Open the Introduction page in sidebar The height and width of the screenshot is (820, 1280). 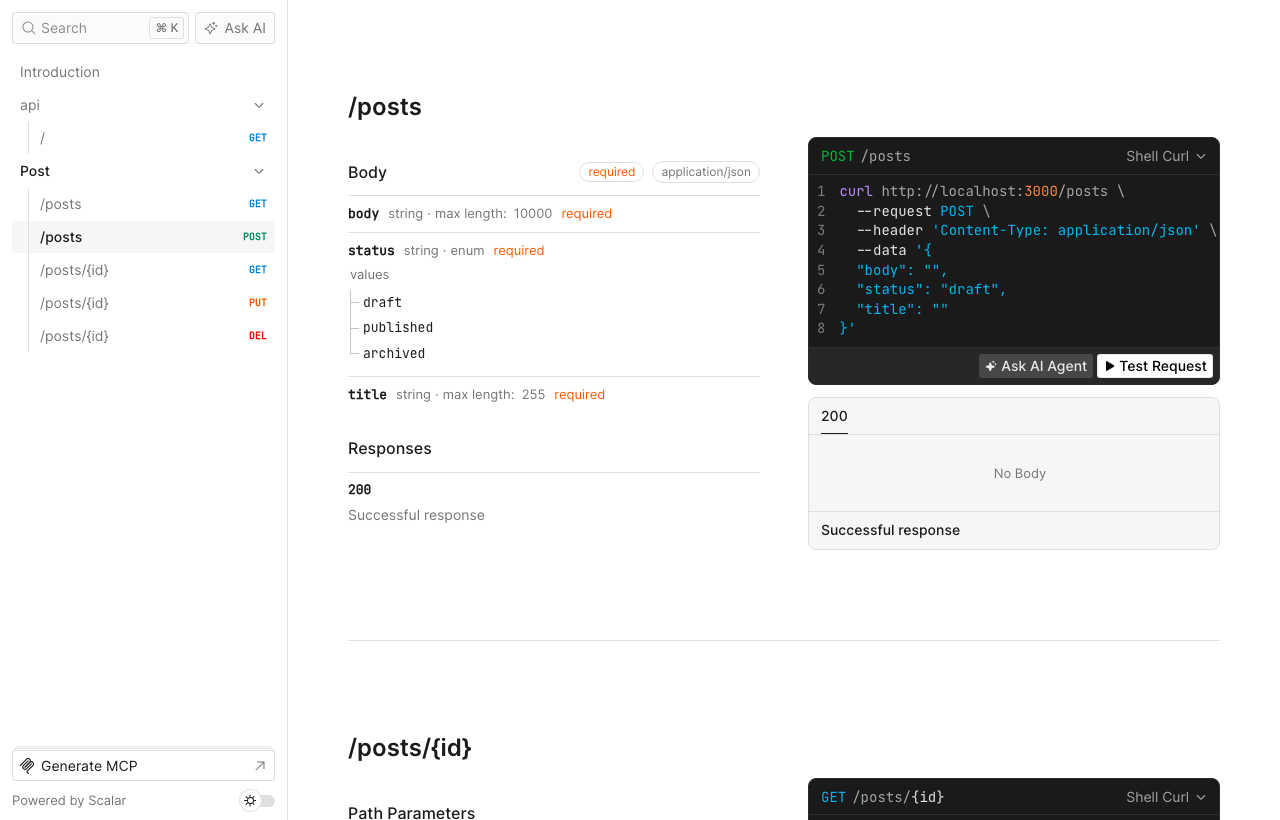(x=60, y=72)
